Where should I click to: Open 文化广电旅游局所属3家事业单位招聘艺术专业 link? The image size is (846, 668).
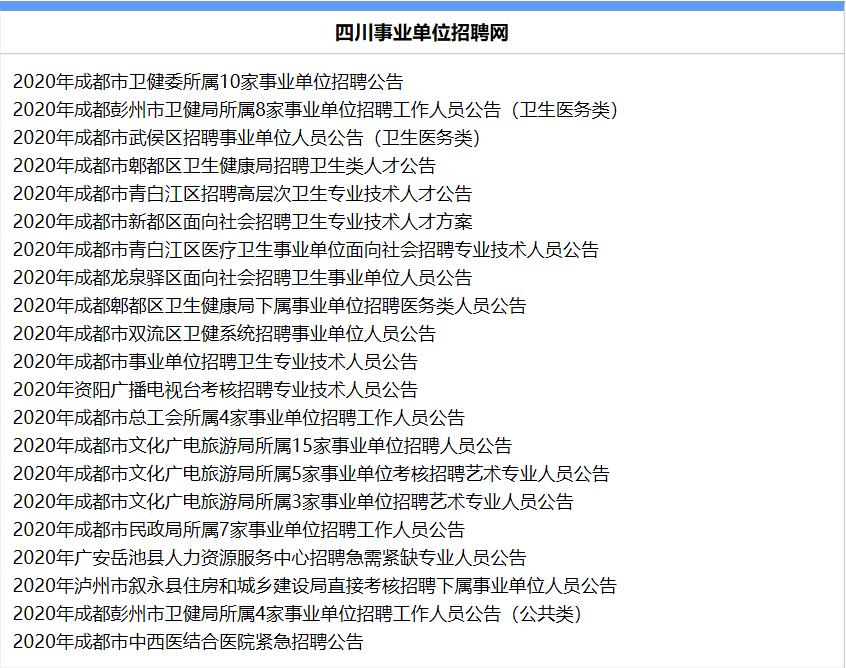294,502
